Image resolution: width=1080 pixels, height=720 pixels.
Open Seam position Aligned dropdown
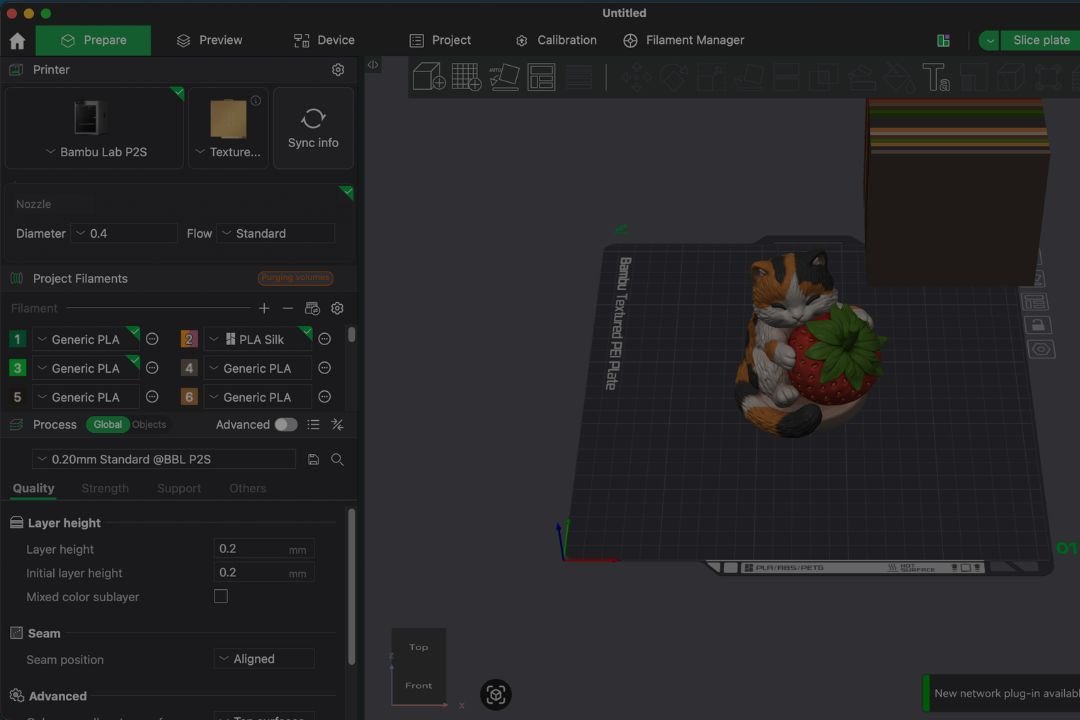(264, 659)
